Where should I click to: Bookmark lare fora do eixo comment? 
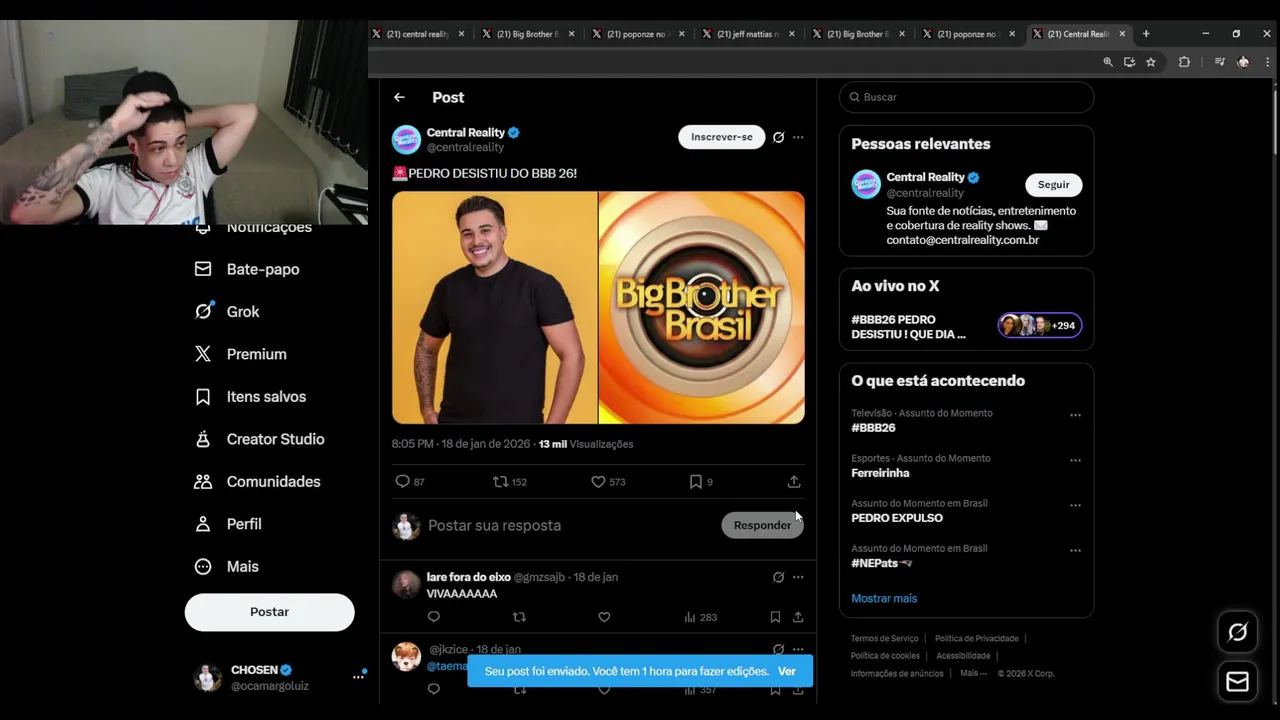[x=775, y=617]
